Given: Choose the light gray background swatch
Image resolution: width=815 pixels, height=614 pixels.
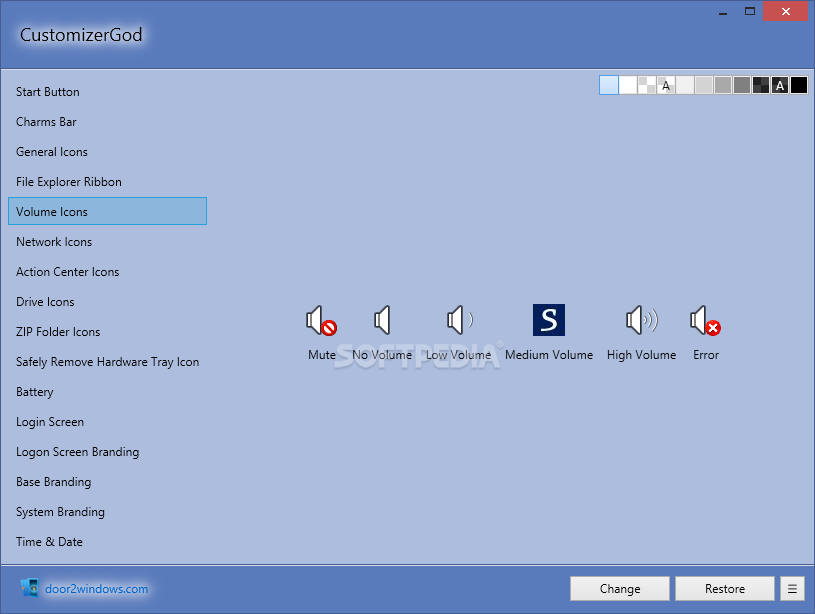Looking at the screenshot, I should pos(704,85).
